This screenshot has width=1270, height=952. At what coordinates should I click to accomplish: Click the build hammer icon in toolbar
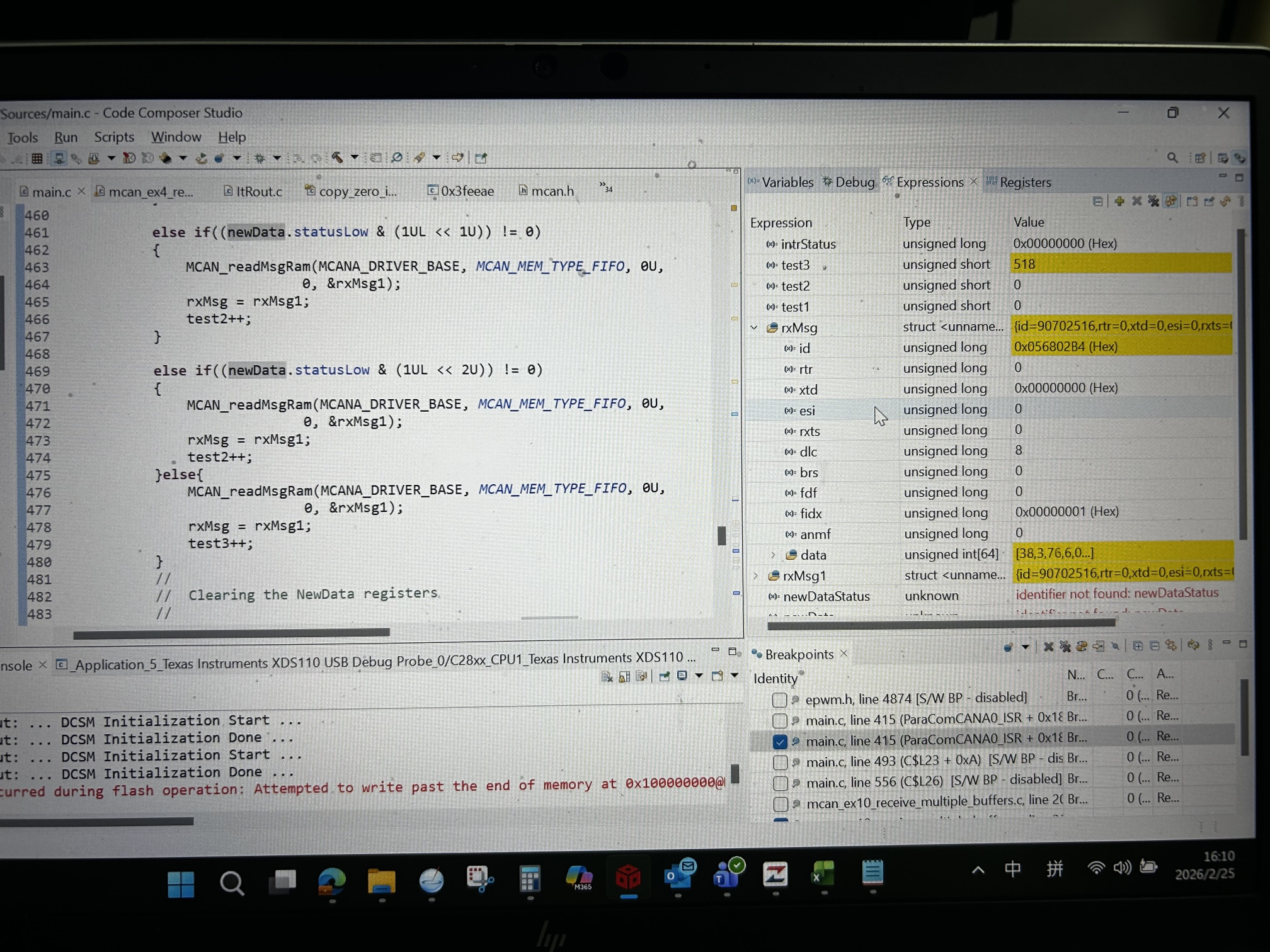click(x=338, y=157)
